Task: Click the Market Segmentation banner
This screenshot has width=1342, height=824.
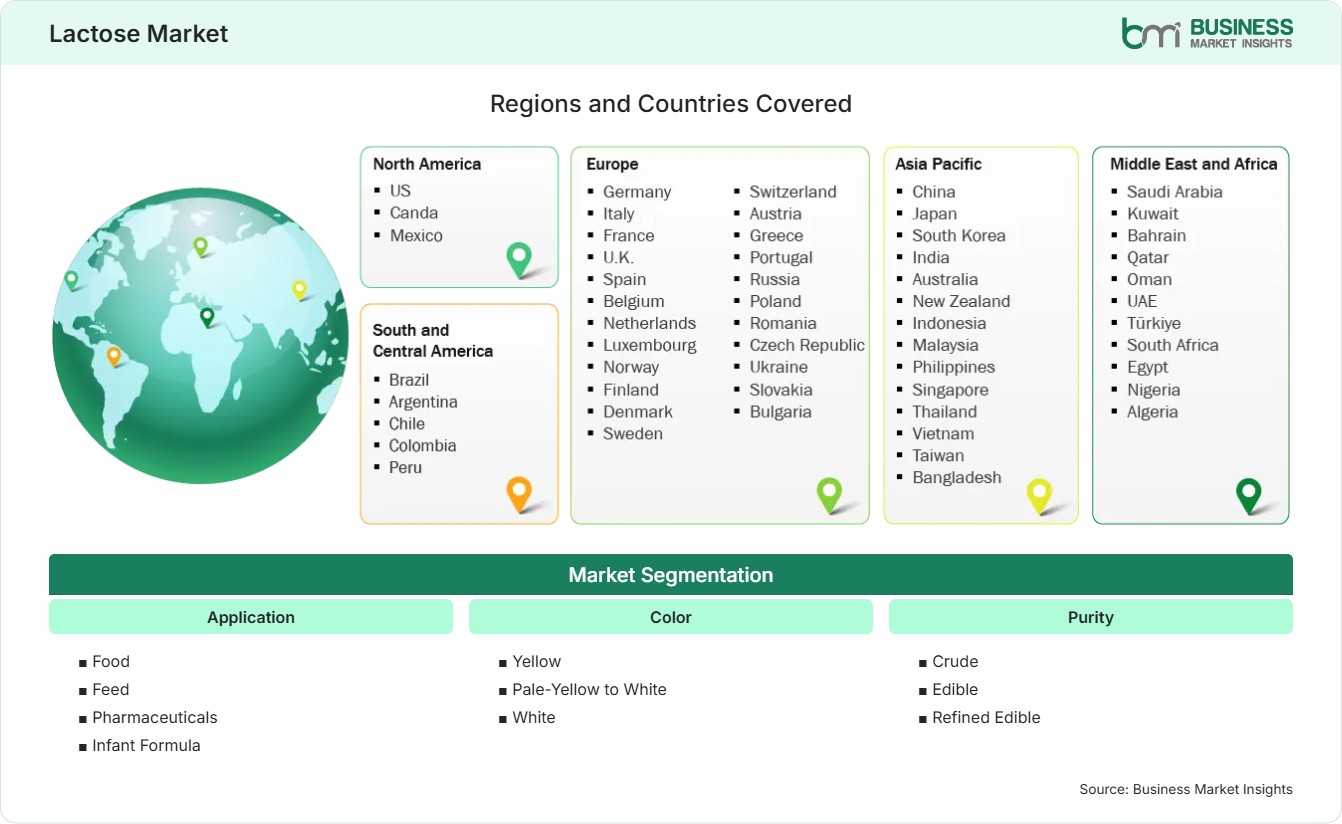Action: [671, 575]
